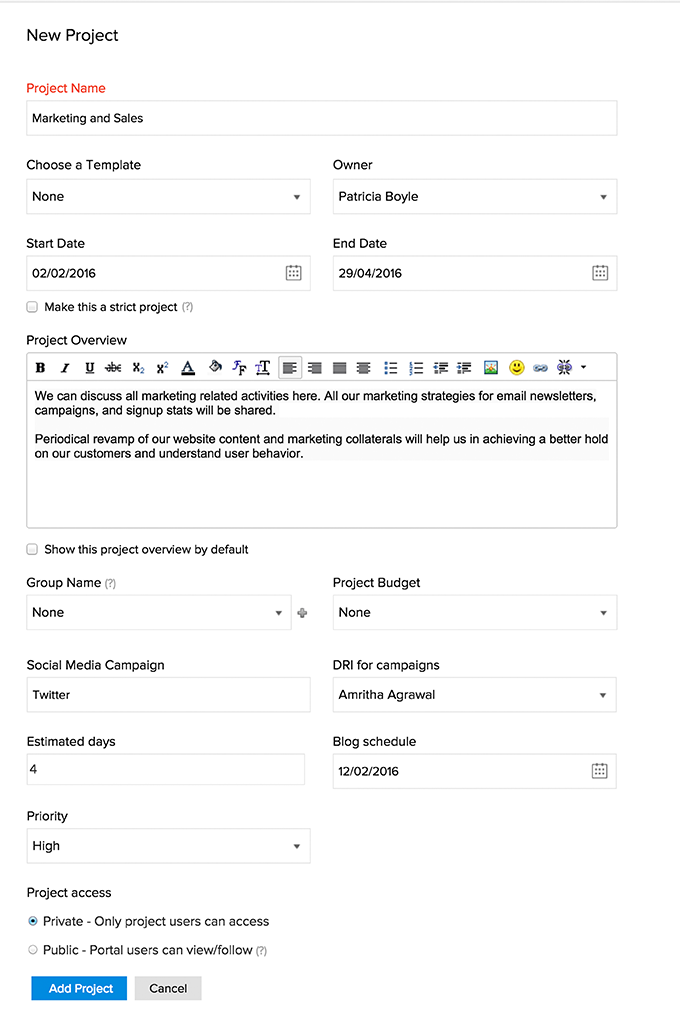Screen dimensions: 680x1027
Task: Check 'Show this project overview by default'
Action: (33, 549)
